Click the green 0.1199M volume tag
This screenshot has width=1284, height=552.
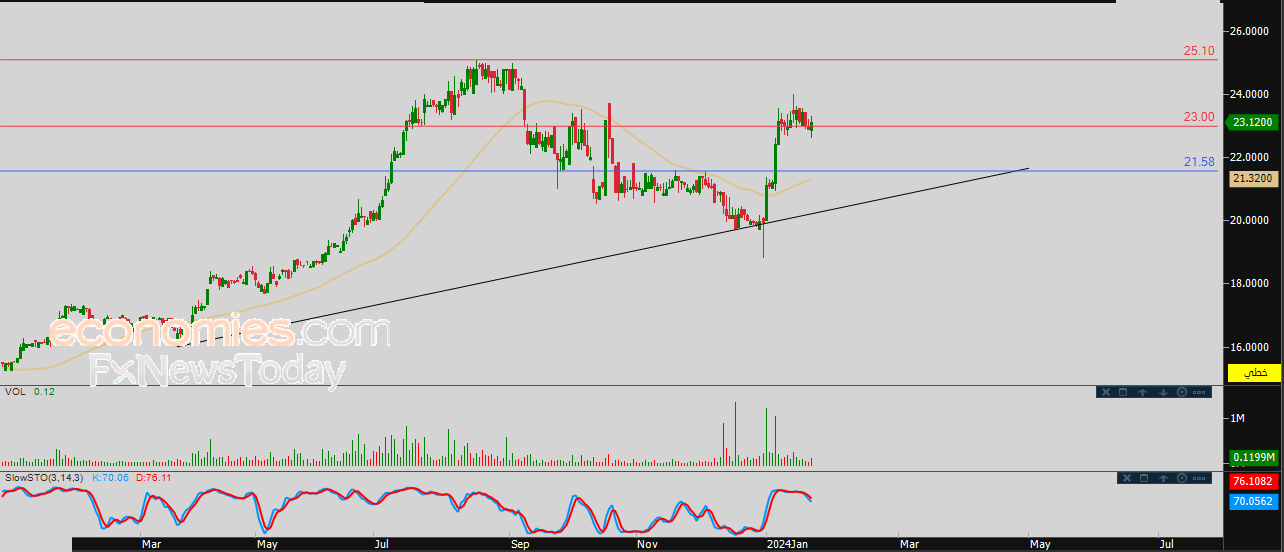click(1254, 457)
